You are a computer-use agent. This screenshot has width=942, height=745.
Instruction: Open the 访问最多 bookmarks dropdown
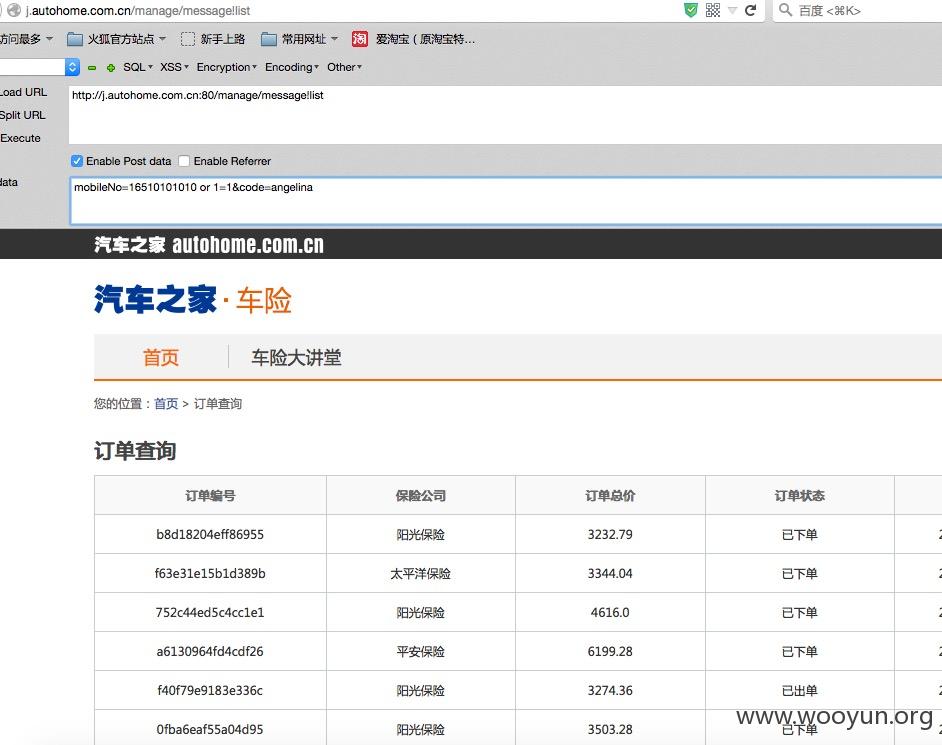pyautogui.click(x=26, y=39)
